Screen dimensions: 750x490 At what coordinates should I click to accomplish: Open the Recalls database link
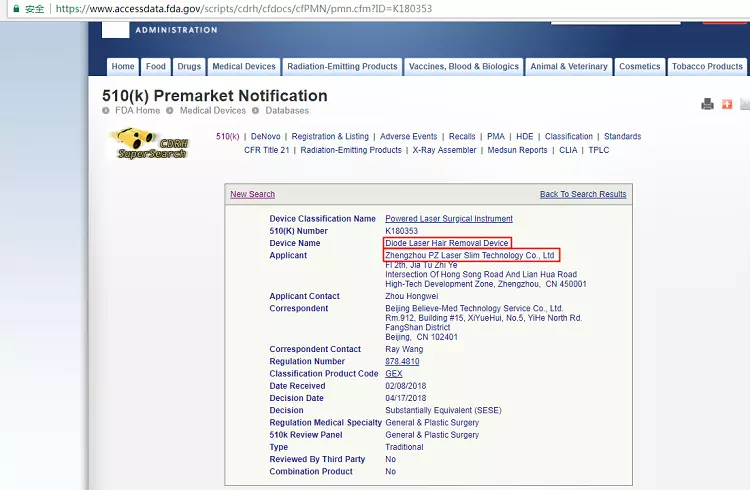click(x=462, y=136)
